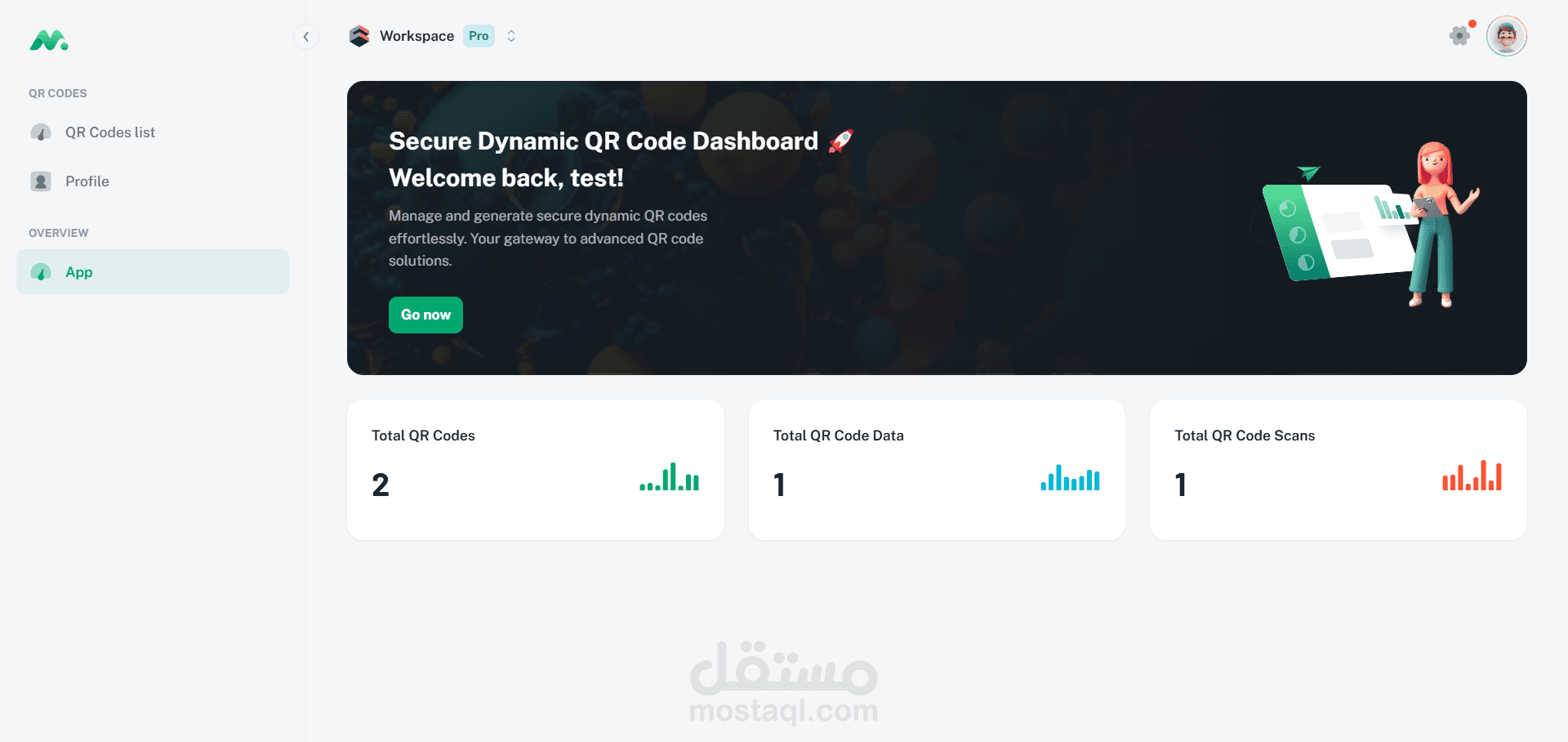Viewport: 1568px width, 742px height.
Task: Click the Profile user icon
Action: 41,181
